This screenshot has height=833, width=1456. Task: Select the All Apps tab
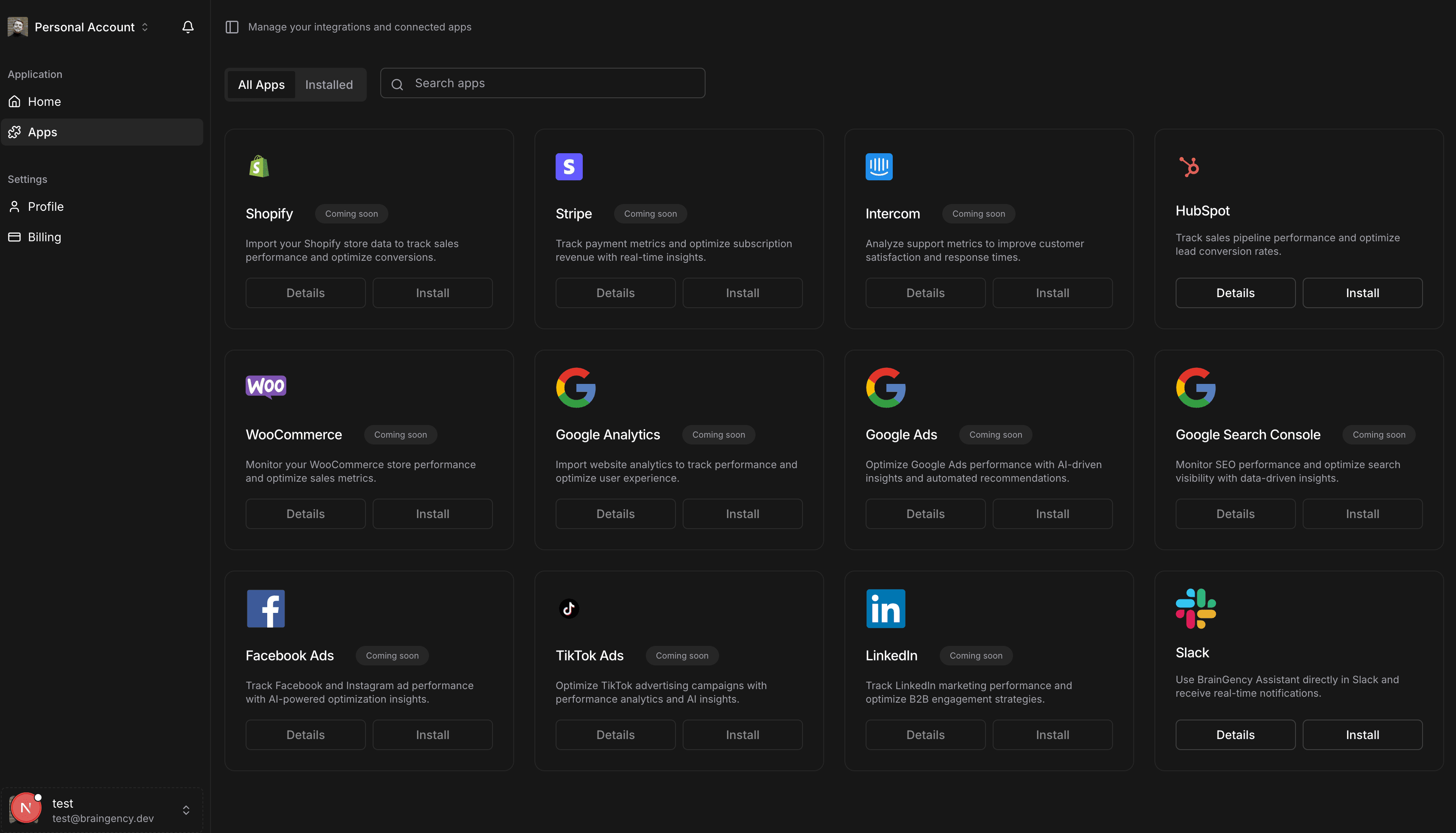click(261, 85)
